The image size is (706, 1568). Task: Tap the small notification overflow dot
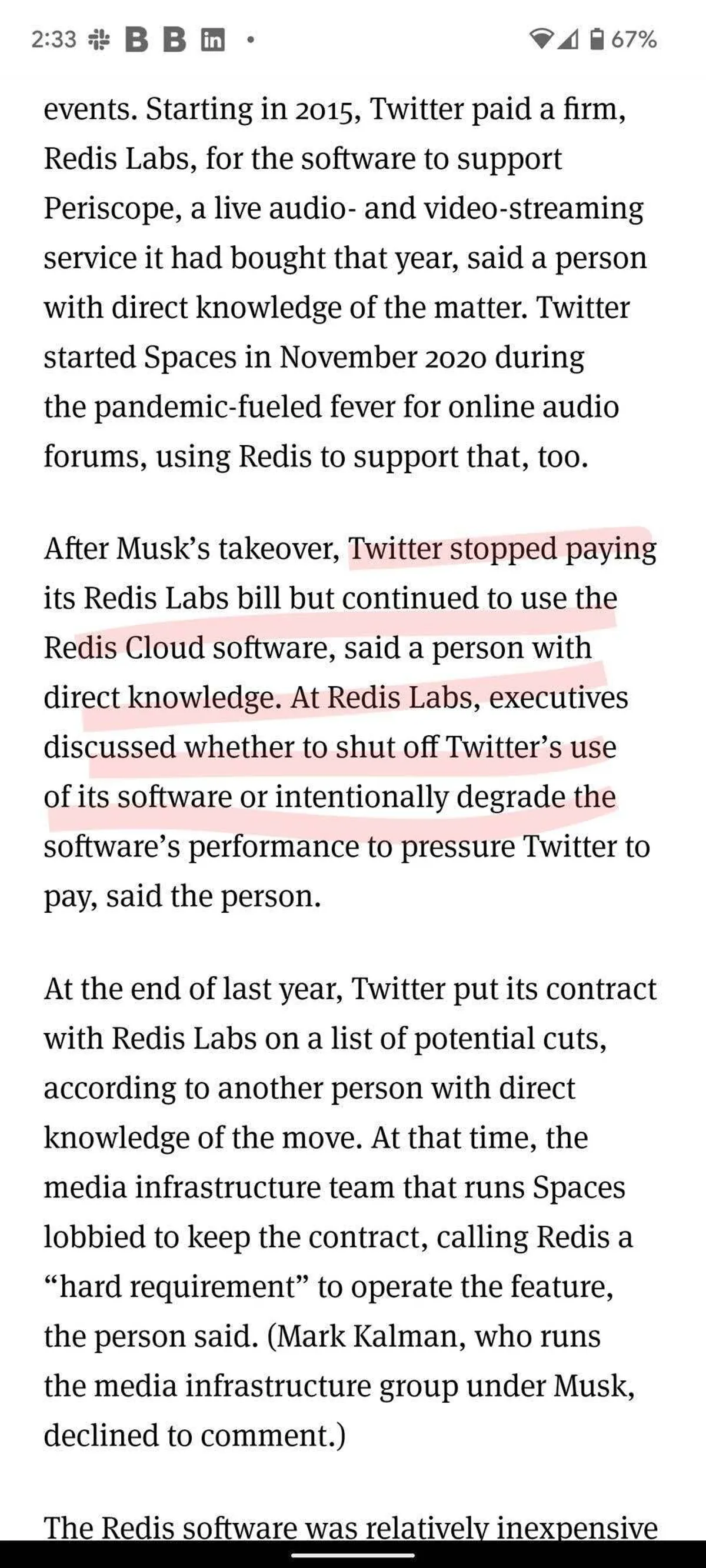click(250, 40)
